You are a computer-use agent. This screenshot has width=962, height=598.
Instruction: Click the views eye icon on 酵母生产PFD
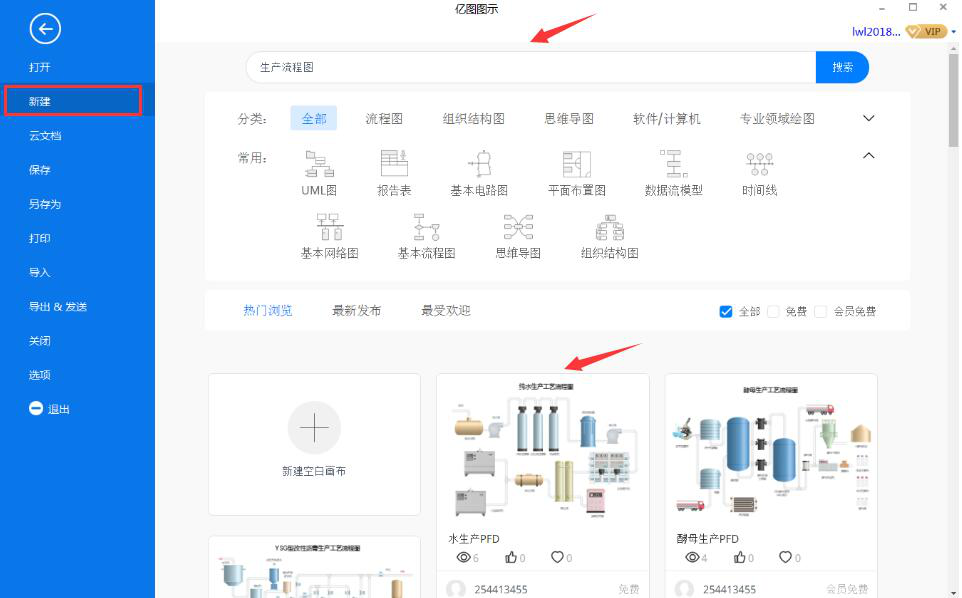[693, 557]
